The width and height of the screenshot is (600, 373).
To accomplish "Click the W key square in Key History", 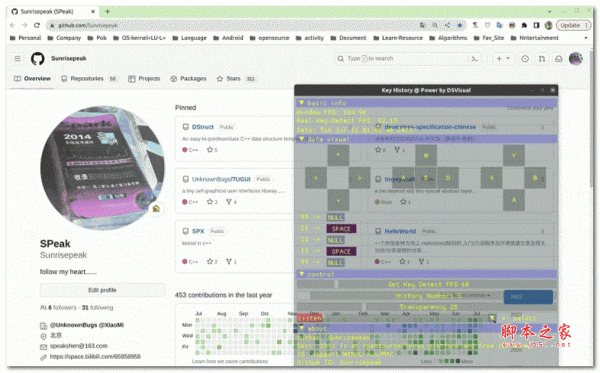I will tap(426, 155).
